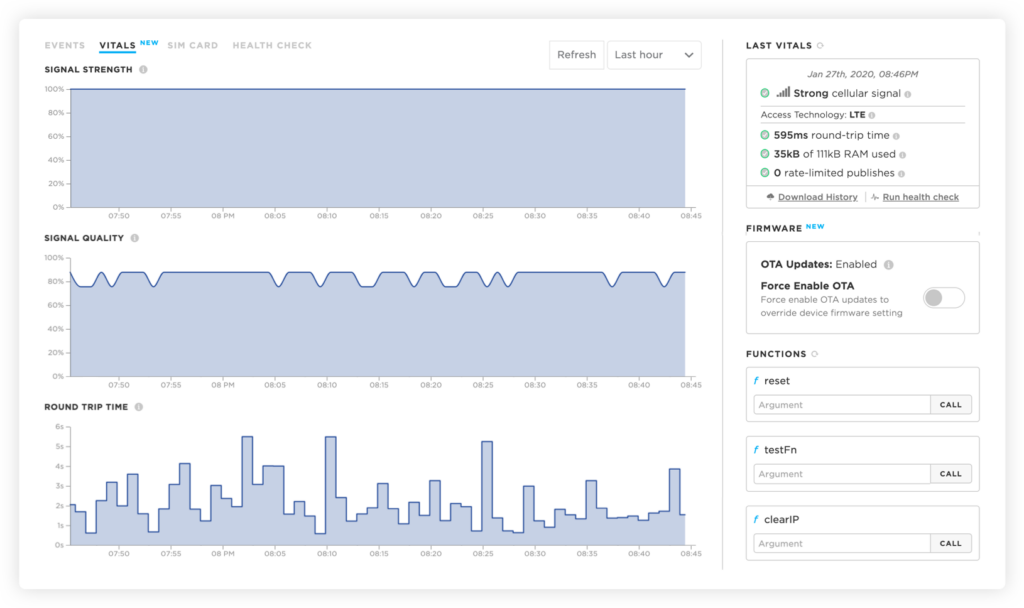Screen dimensions: 1024x608
Task: Click the Signal Quality info icon
Action: pos(134,238)
